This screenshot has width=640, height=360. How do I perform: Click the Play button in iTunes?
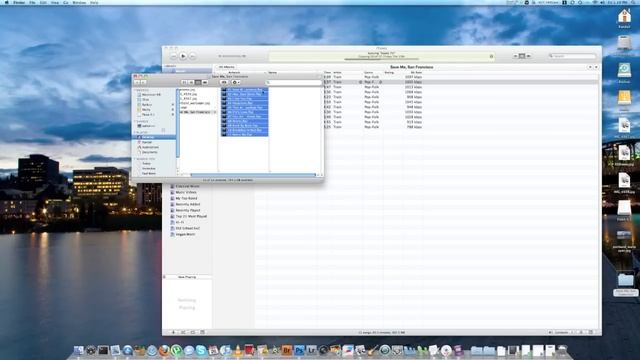point(183,56)
